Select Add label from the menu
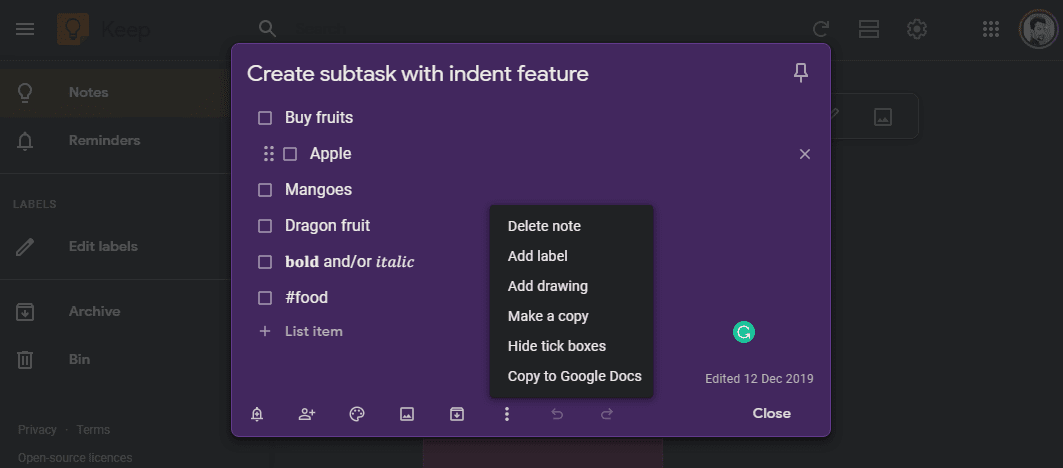 (571, 256)
